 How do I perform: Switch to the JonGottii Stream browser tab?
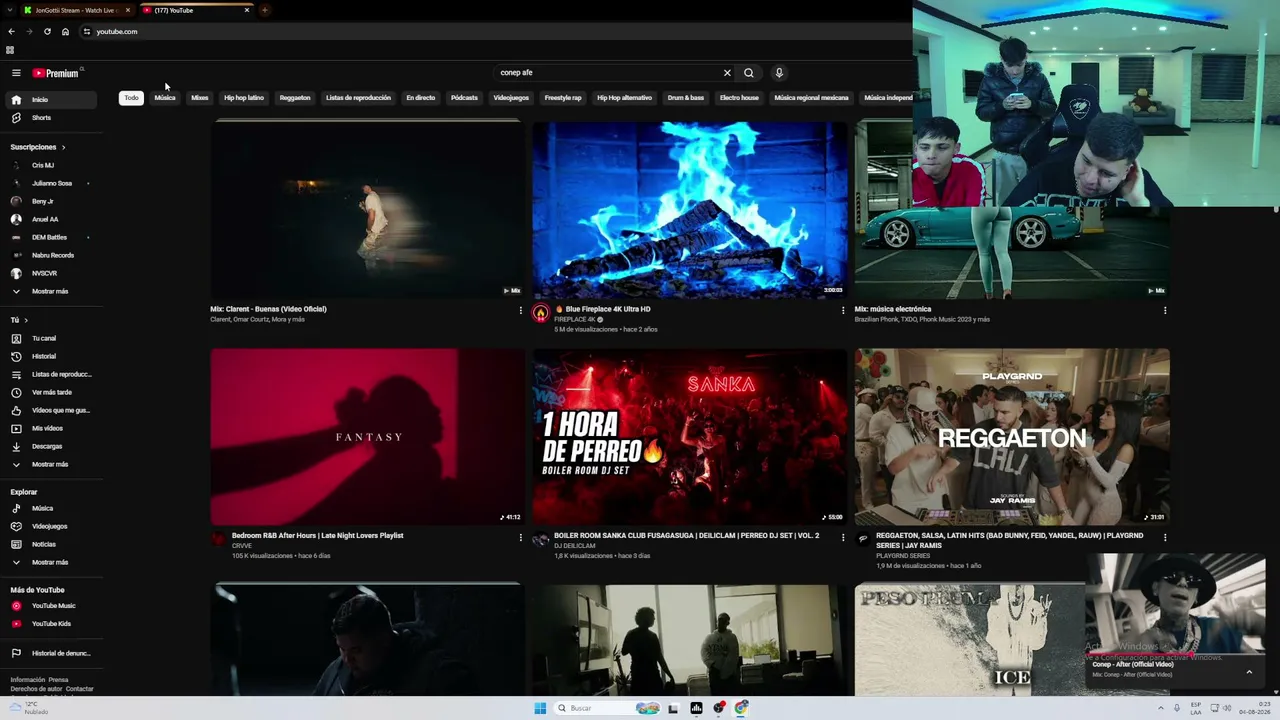pyautogui.click(x=77, y=10)
